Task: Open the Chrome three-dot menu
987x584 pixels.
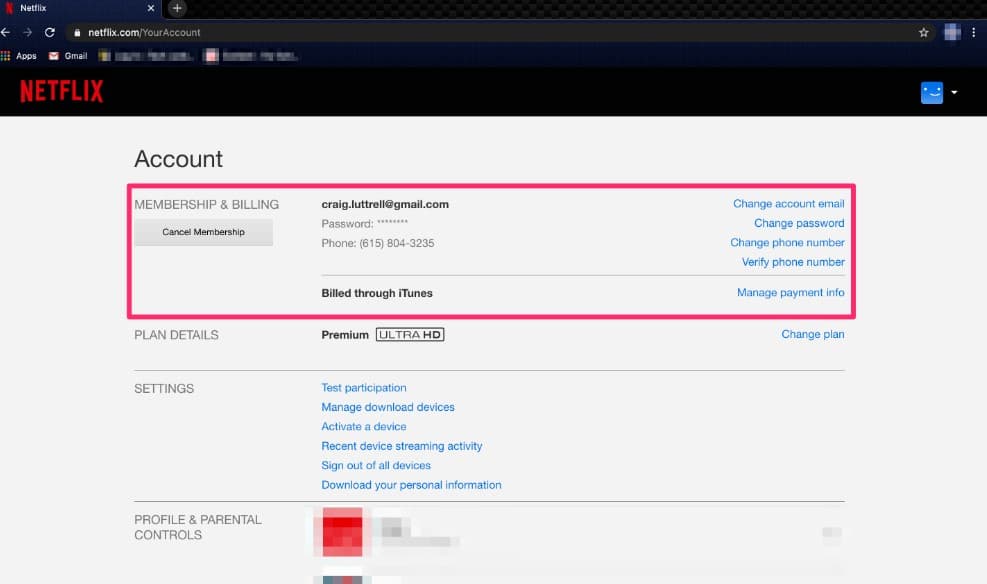Action: pos(974,32)
